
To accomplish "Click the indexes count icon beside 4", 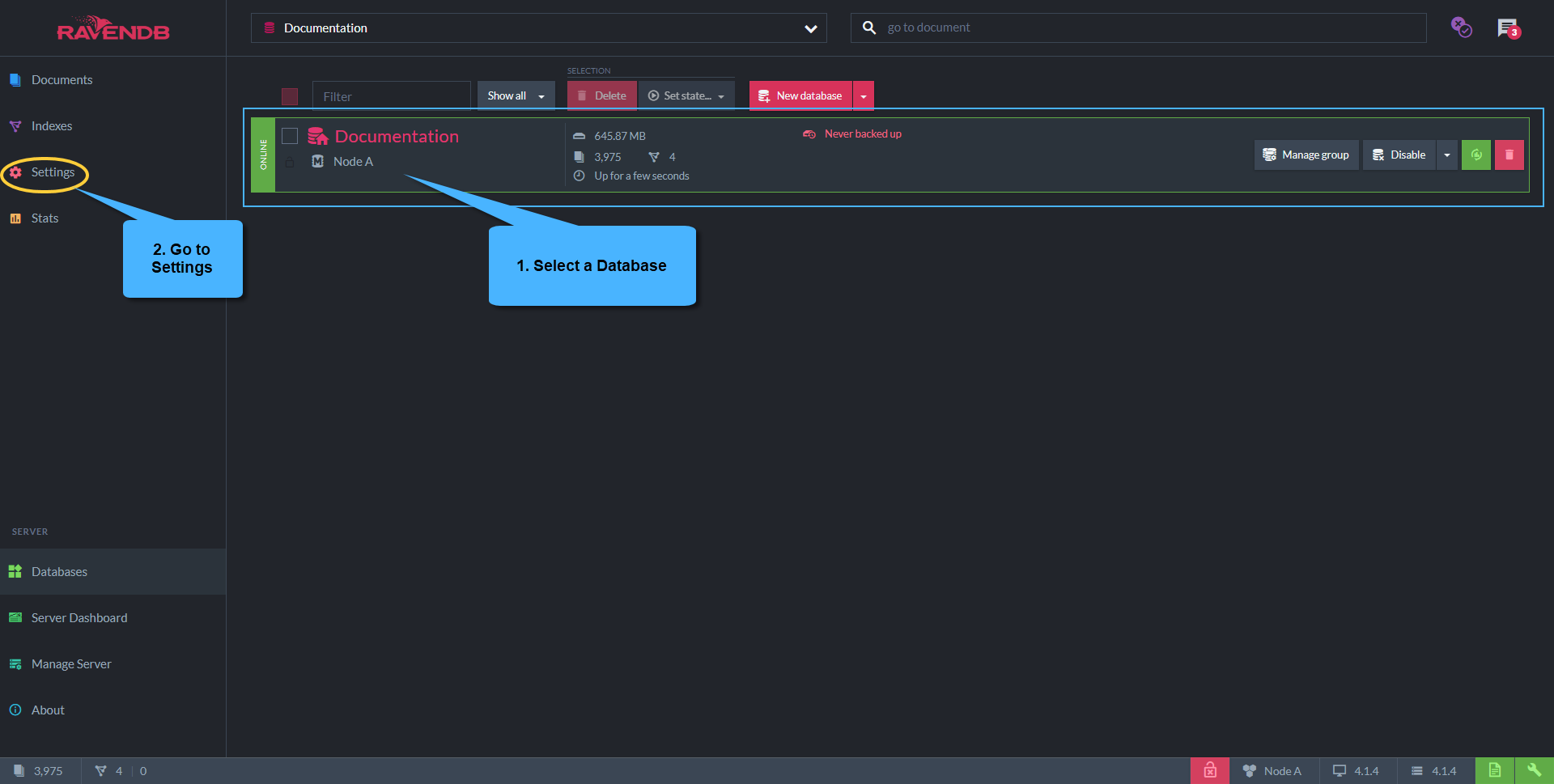I will click(x=654, y=157).
